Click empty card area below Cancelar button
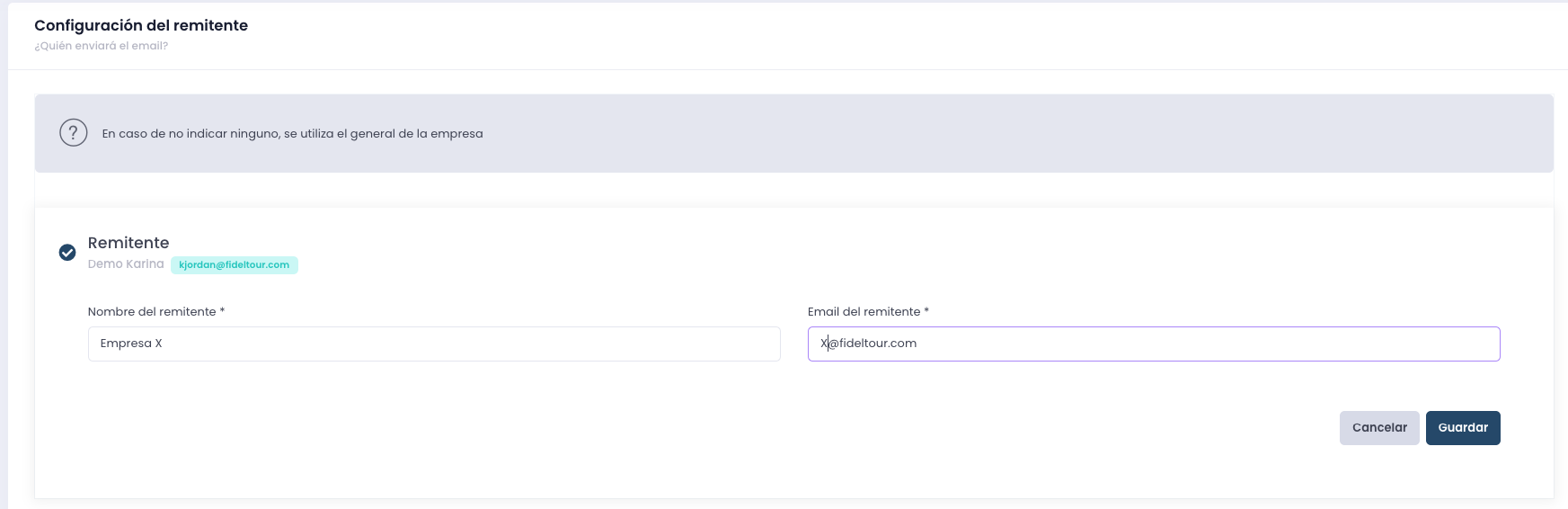 point(1379,472)
